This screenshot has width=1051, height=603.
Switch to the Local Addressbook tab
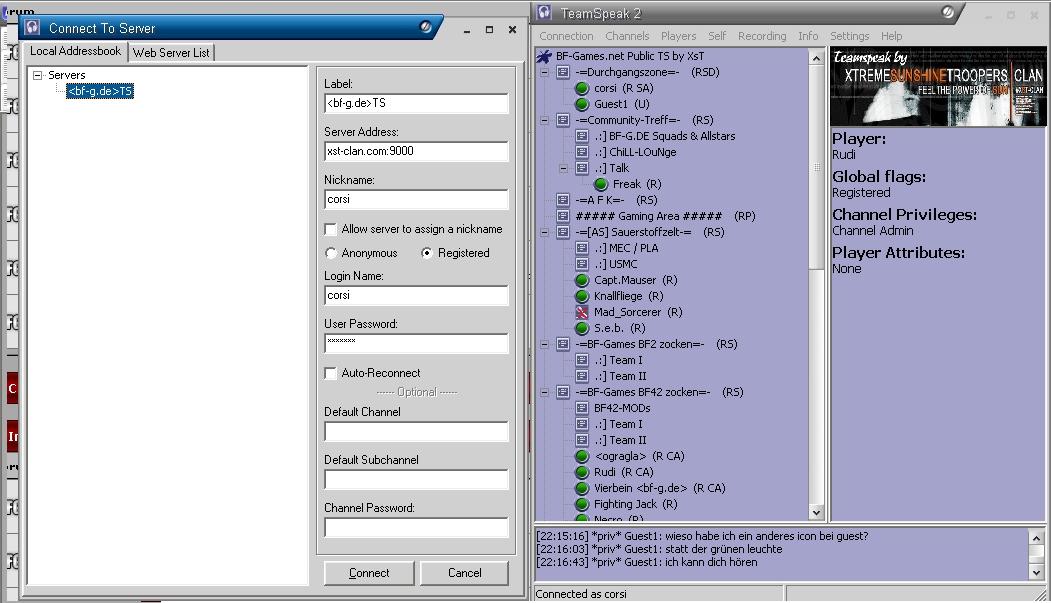click(x=75, y=52)
